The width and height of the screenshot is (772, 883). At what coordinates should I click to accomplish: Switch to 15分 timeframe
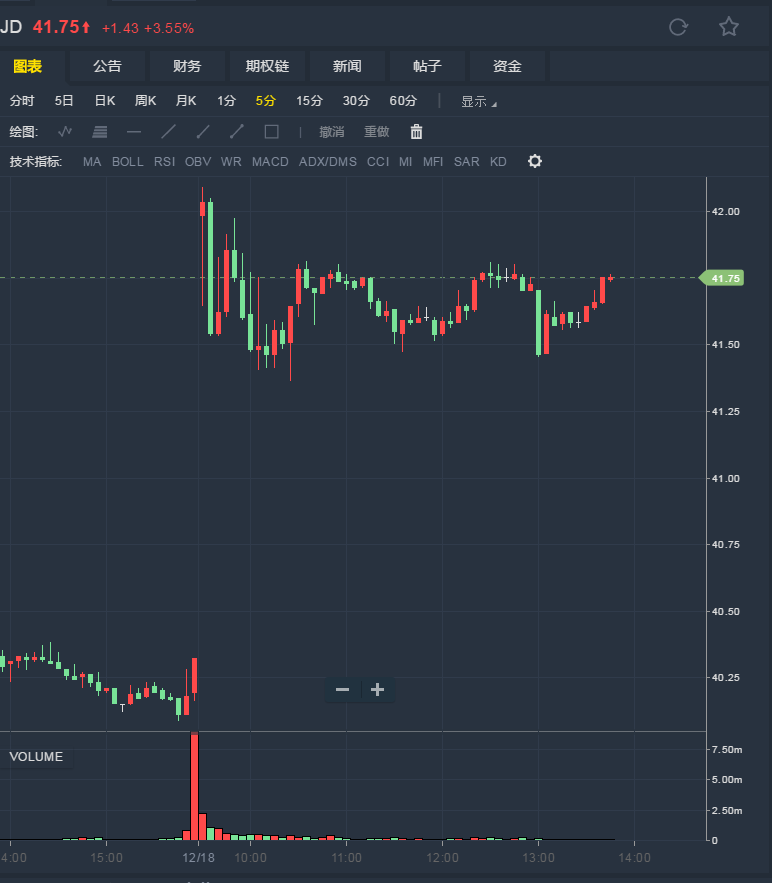coord(309,101)
